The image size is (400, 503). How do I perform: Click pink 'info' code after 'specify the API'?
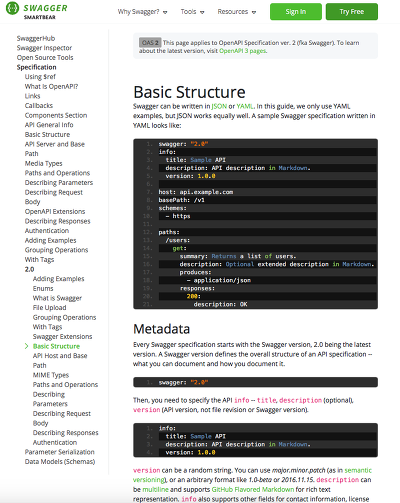tap(242, 400)
